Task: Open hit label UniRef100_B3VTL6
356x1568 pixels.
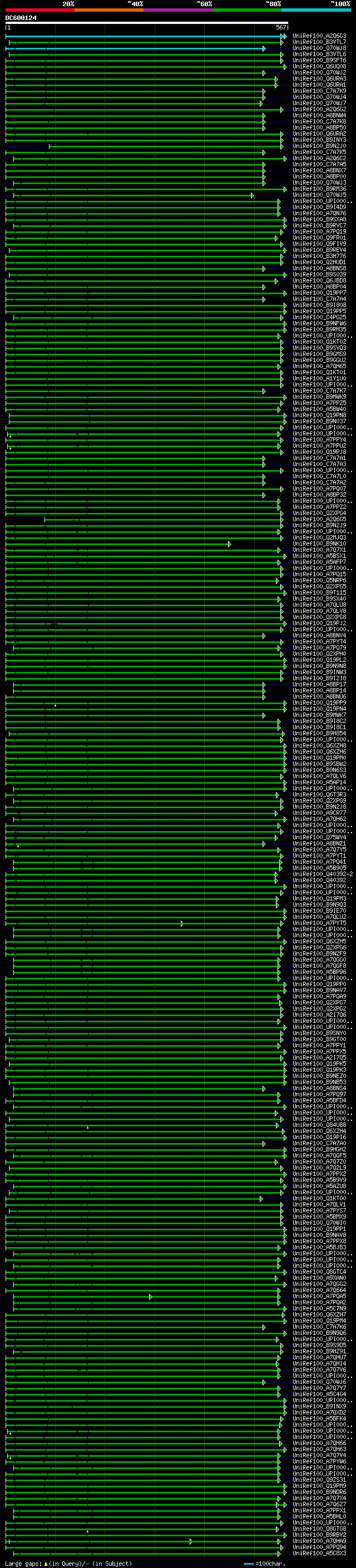Action: (x=319, y=54)
